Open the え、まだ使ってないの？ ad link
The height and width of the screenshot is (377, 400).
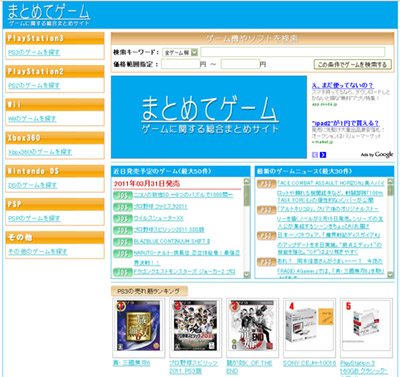pyautogui.click(x=342, y=86)
